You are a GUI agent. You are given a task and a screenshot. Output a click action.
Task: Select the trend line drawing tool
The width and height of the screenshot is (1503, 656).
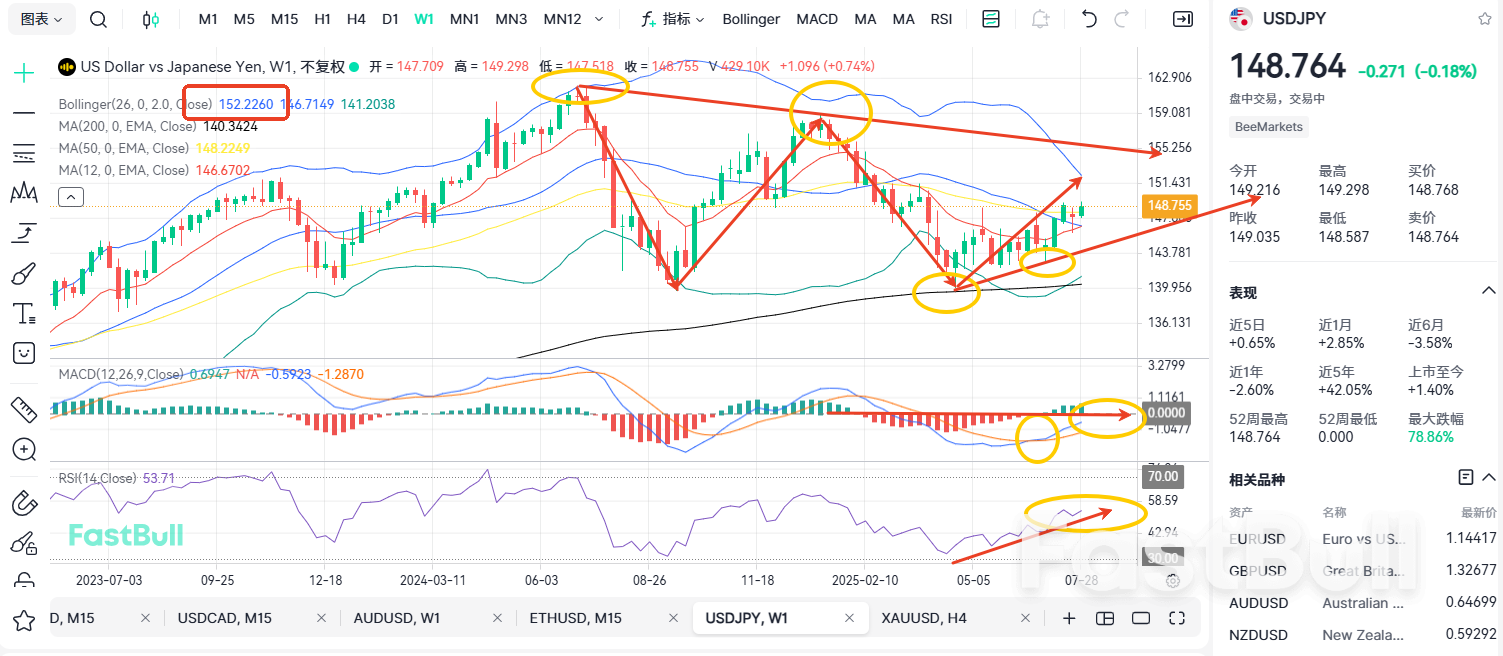pos(23,112)
